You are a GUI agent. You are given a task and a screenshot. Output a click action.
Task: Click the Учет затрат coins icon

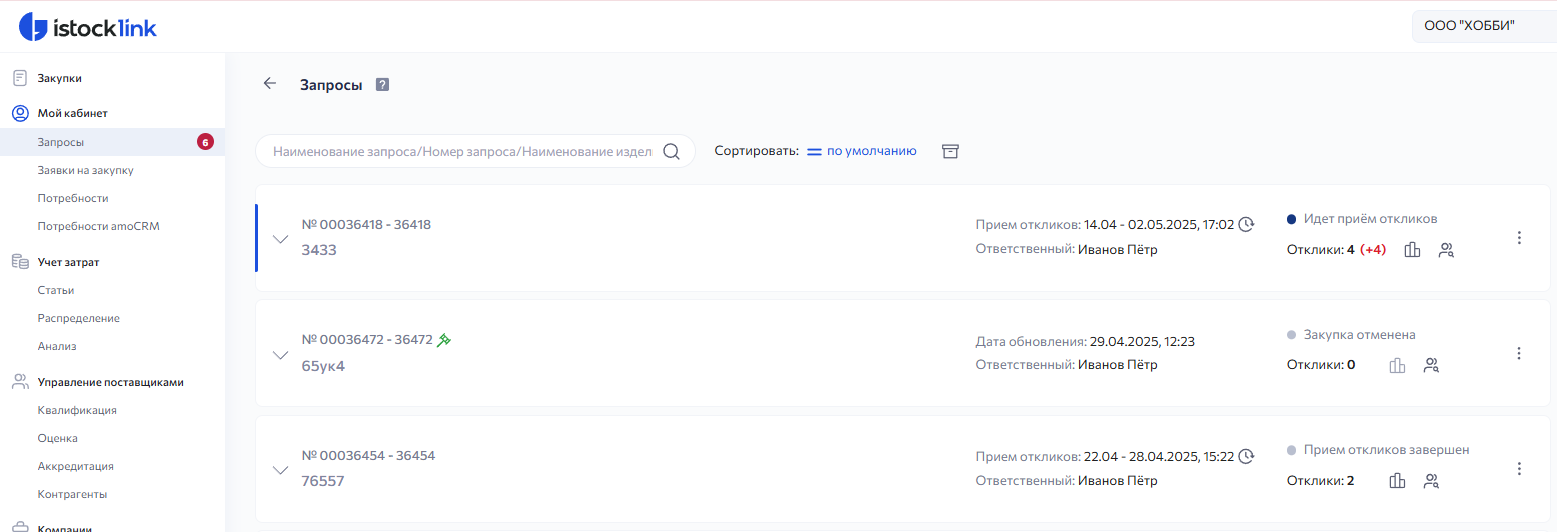(20, 262)
